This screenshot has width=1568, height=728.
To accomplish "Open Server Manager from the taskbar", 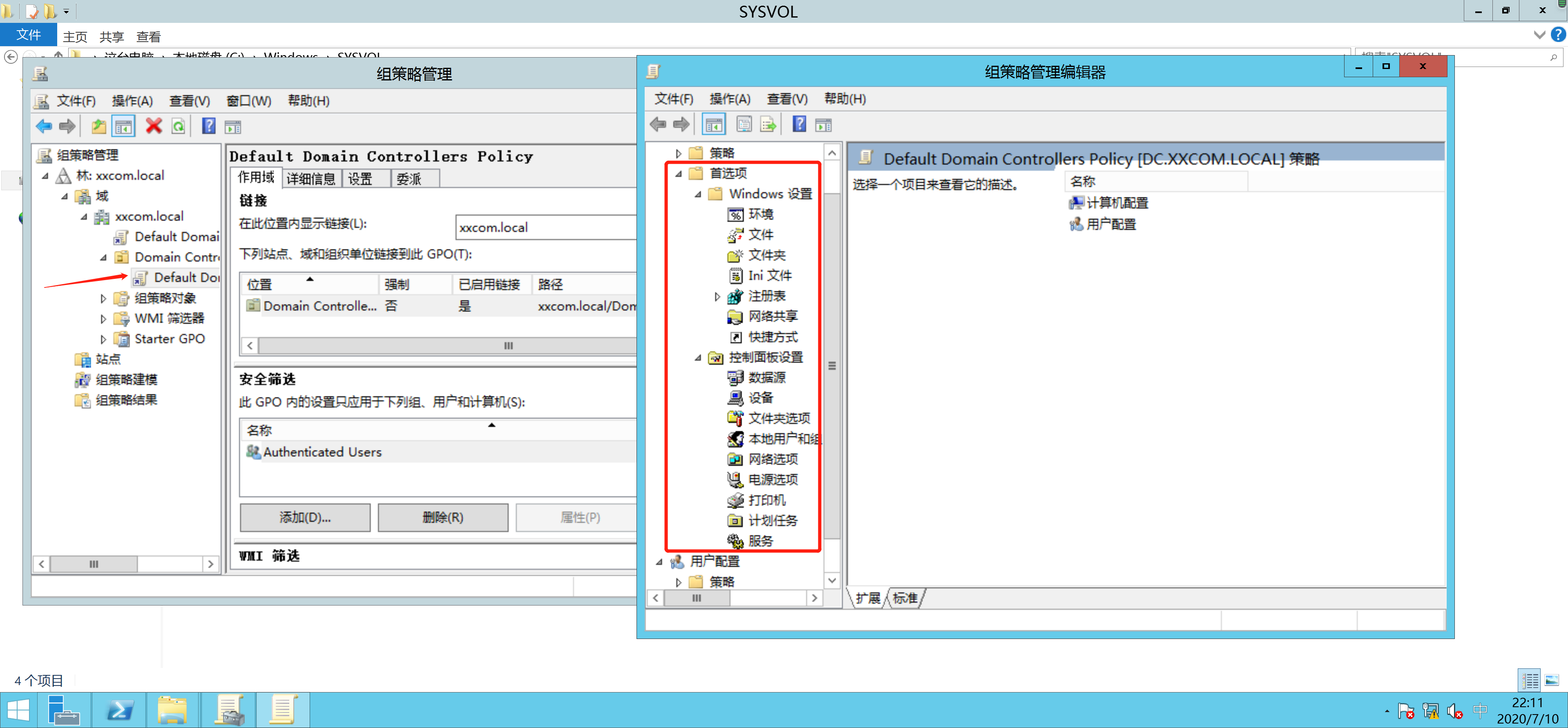I will pos(64,710).
